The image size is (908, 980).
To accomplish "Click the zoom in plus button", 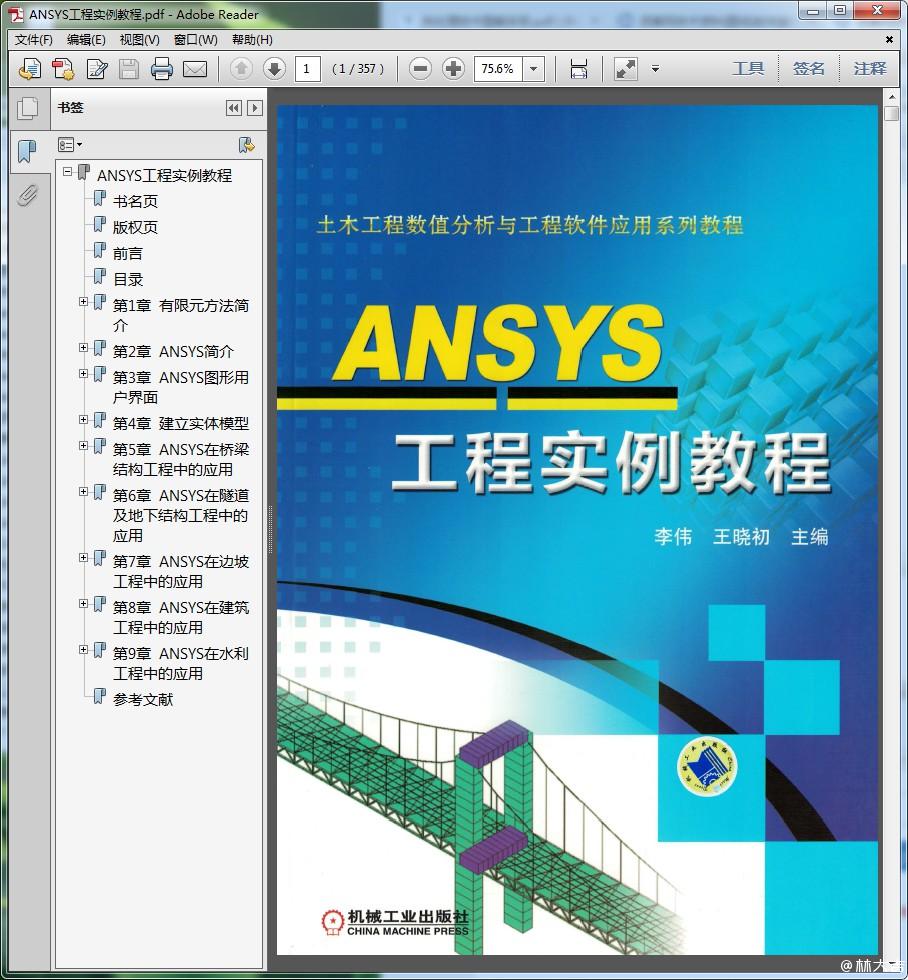I will pos(453,69).
